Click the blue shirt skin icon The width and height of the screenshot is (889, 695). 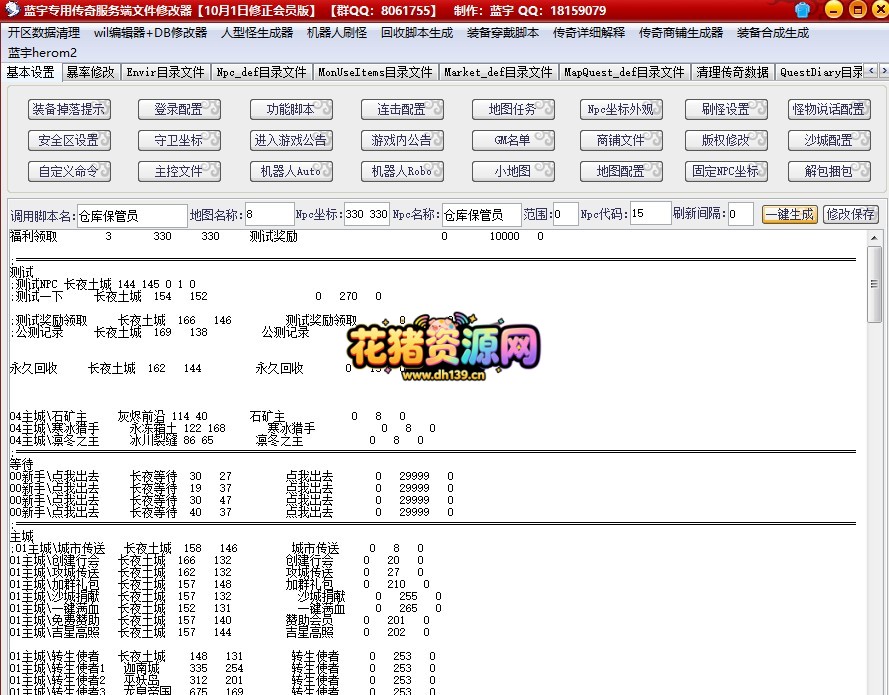pos(802,10)
